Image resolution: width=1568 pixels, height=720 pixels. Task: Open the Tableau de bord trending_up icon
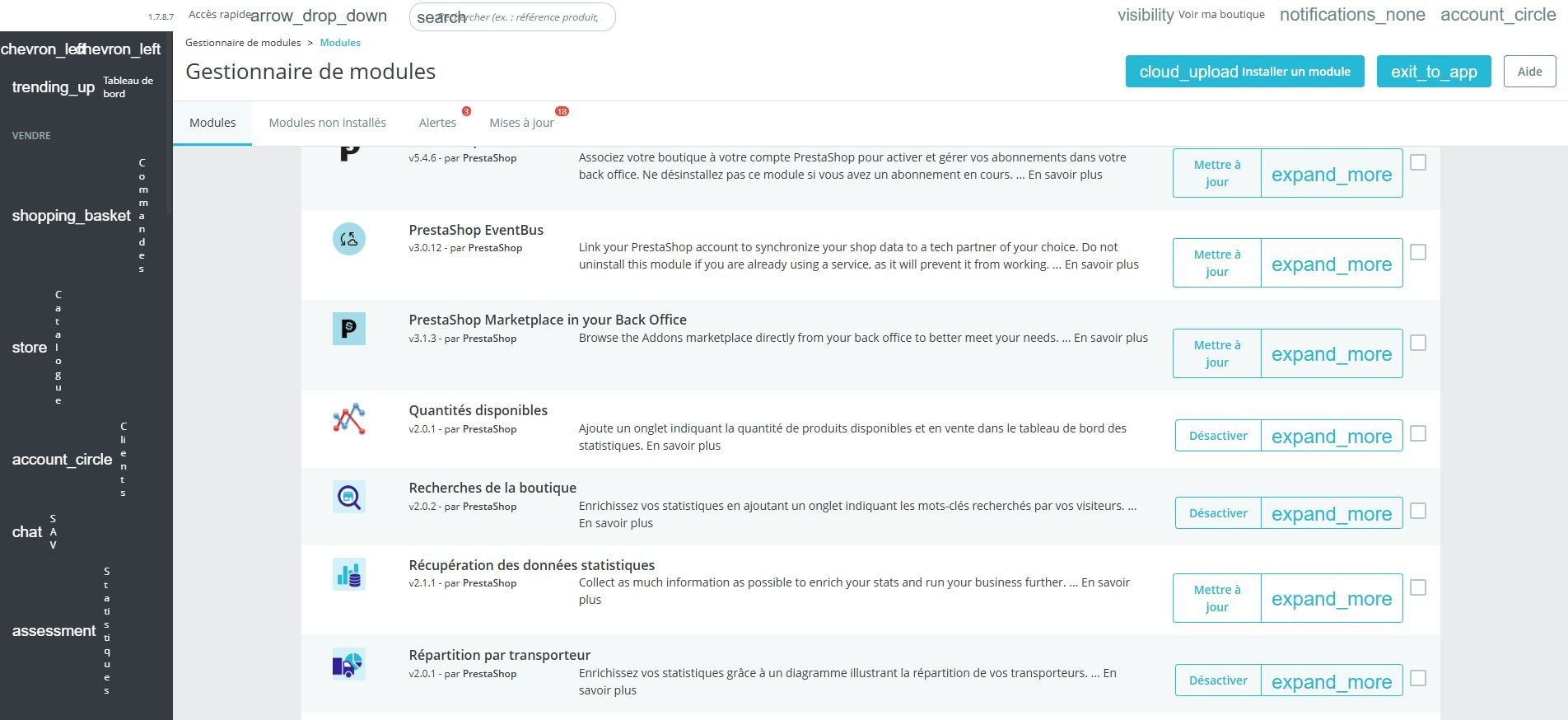(x=54, y=87)
